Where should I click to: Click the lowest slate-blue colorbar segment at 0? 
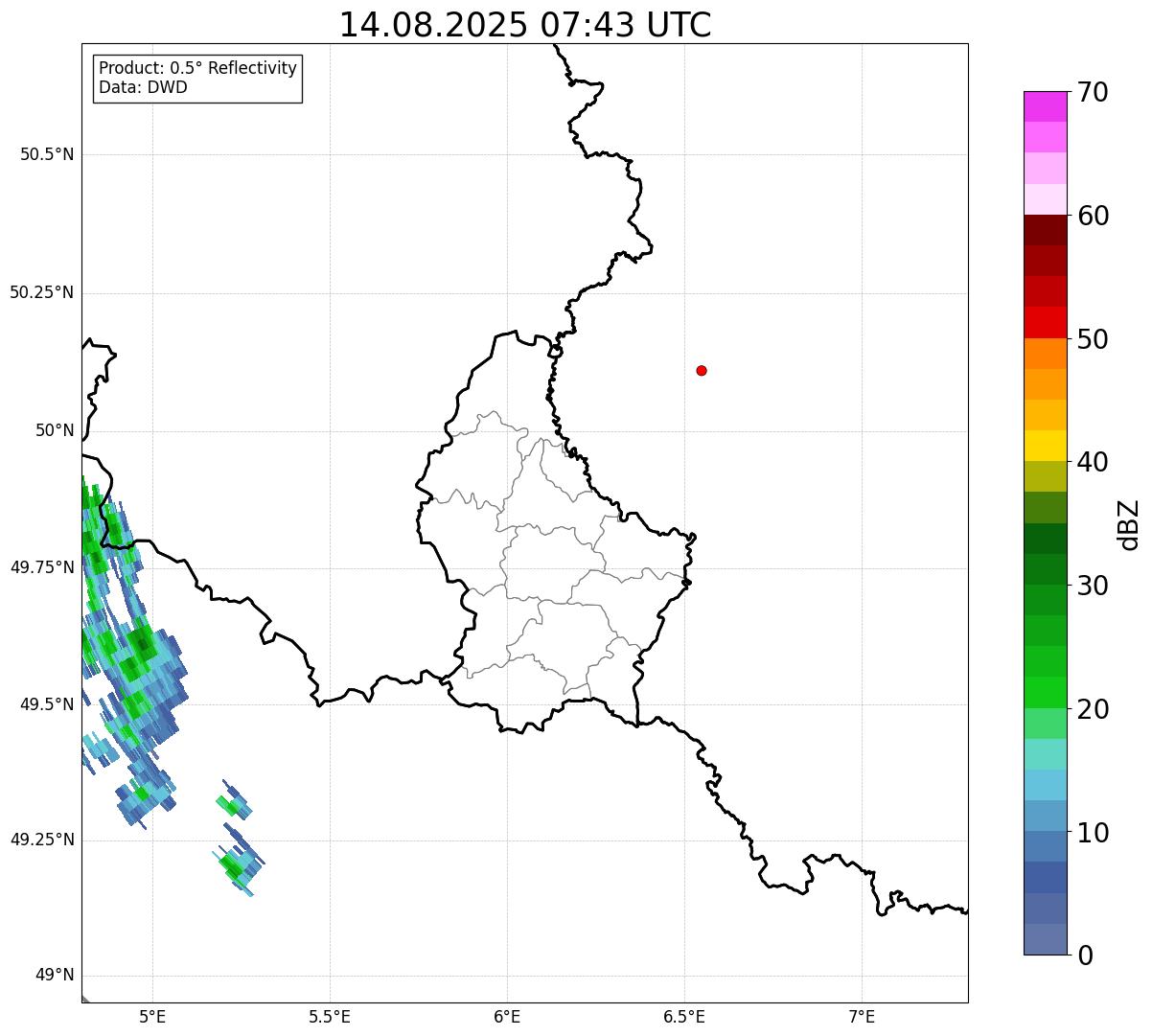click(1045, 939)
